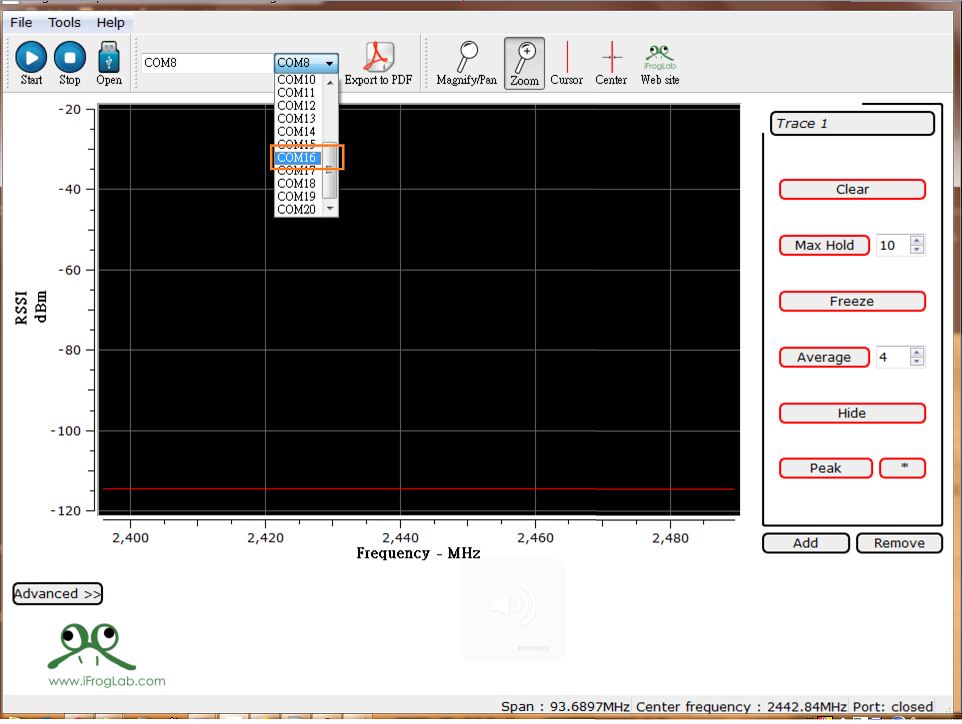Screen dimensions: 962x724
Task: Toggle Max Hold on trace
Action: click(824, 245)
